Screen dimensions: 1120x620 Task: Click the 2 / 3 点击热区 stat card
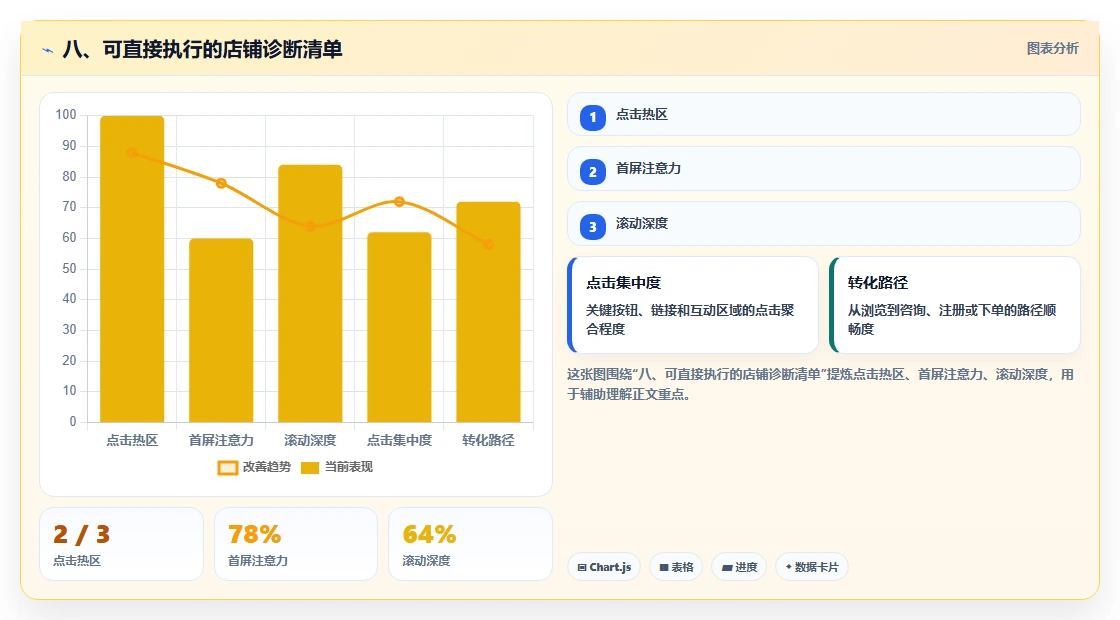(121, 544)
